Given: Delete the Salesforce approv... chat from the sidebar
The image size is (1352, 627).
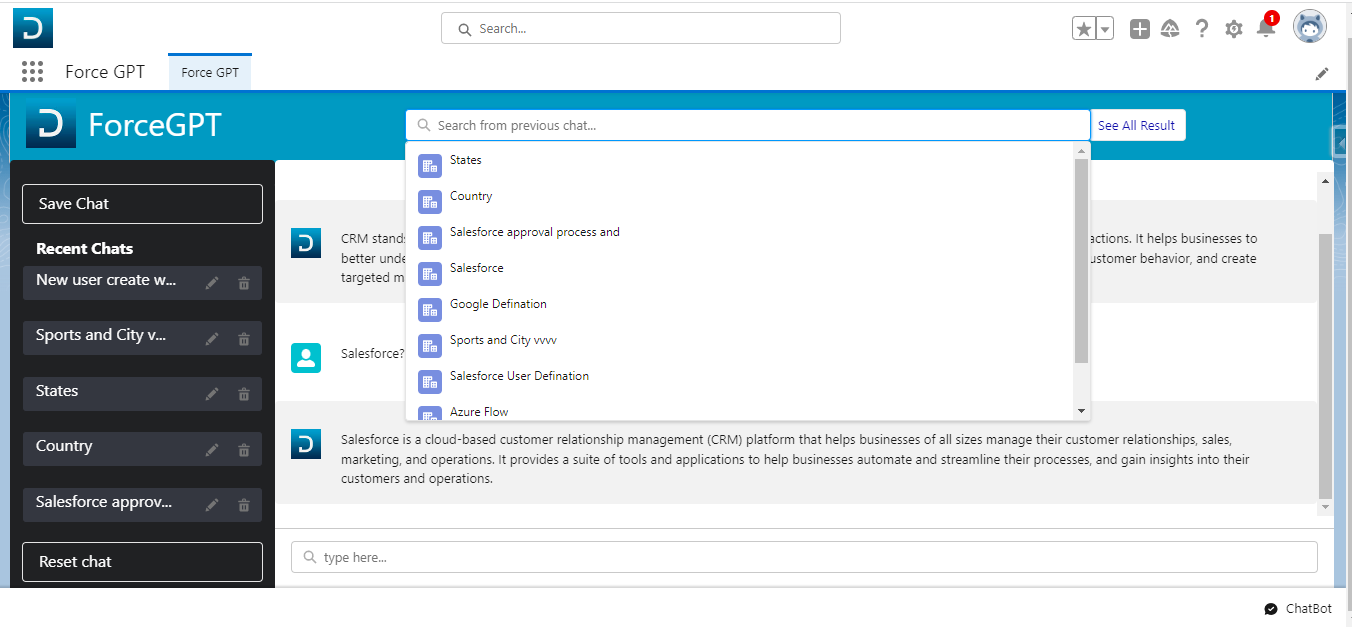Looking at the screenshot, I should tap(244, 505).
